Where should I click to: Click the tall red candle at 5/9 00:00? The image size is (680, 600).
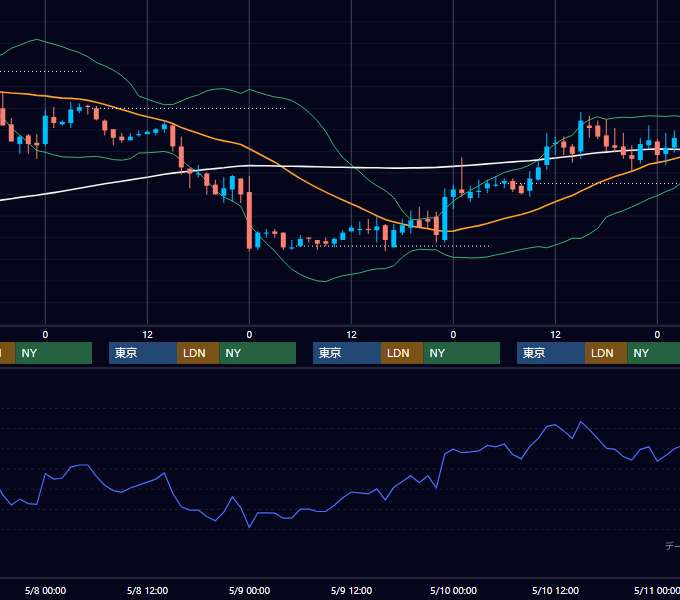click(249, 220)
